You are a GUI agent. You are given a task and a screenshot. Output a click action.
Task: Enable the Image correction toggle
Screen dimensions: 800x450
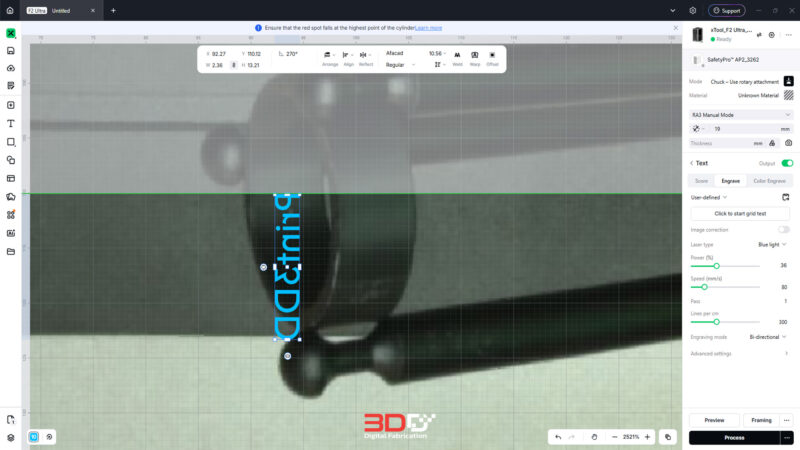coord(784,230)
